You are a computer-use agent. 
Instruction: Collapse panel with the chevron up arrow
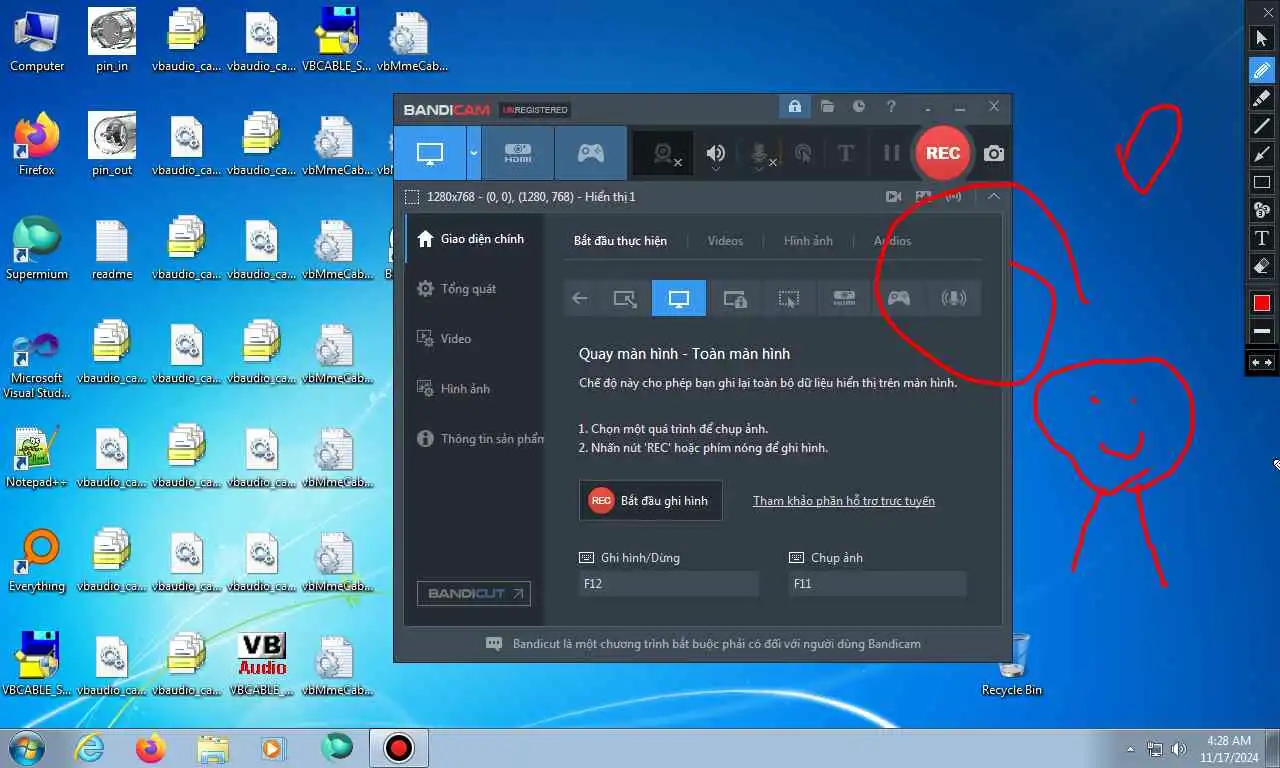pyautogui.click(x=993, y=197)
